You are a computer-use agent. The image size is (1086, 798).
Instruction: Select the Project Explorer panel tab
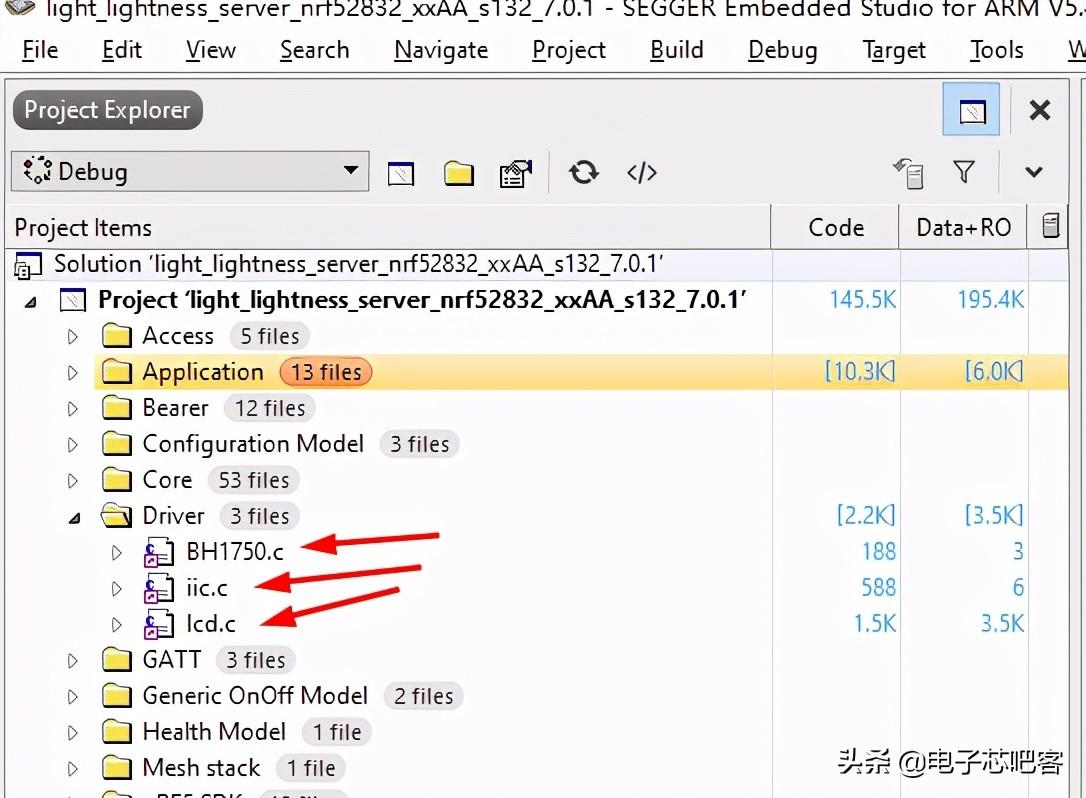tap(107, 110)
